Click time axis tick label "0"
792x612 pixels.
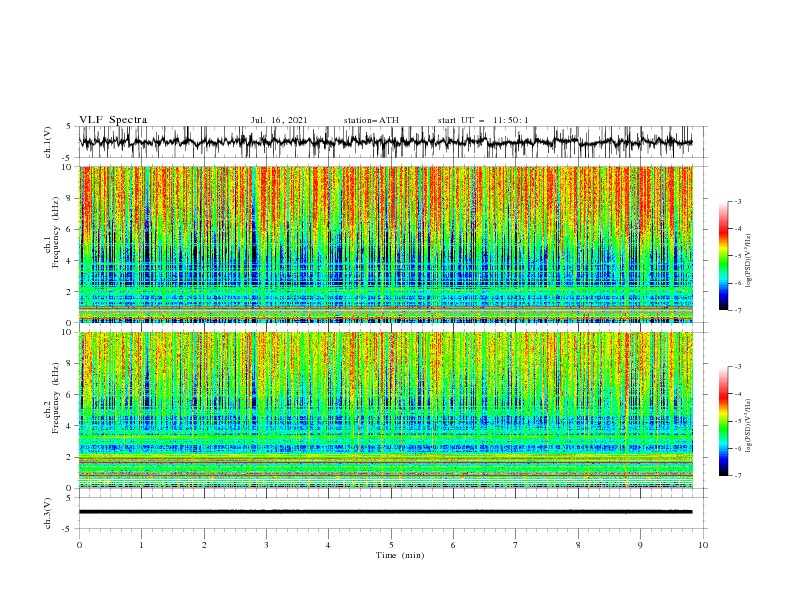(x=79, y=545)
